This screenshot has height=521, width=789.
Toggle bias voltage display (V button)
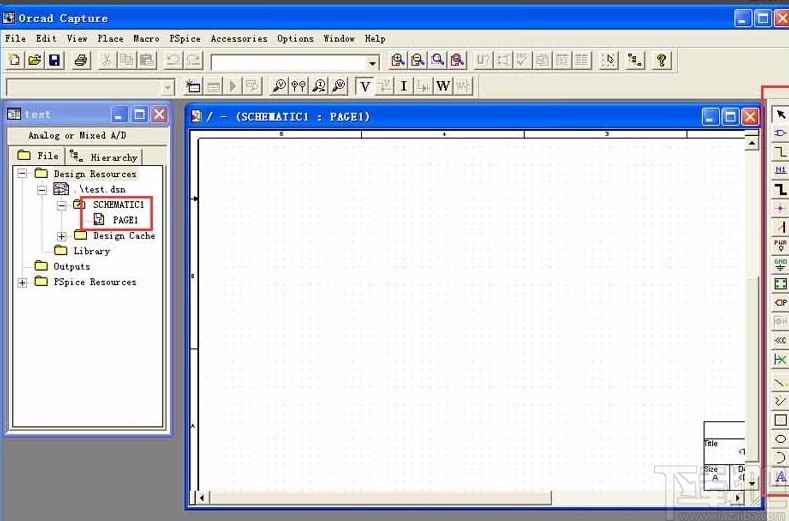[x=365, y=87]
